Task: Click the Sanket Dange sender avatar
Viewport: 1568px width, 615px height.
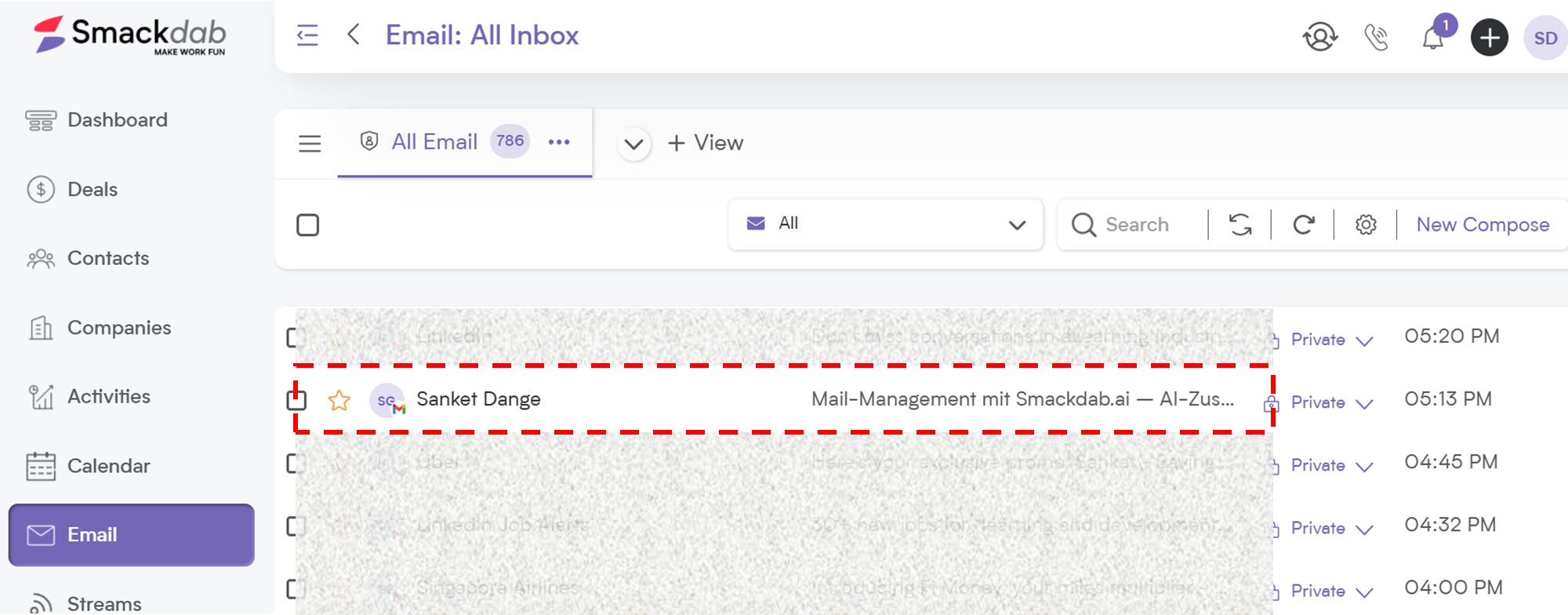Action: [x=387, y=400]
